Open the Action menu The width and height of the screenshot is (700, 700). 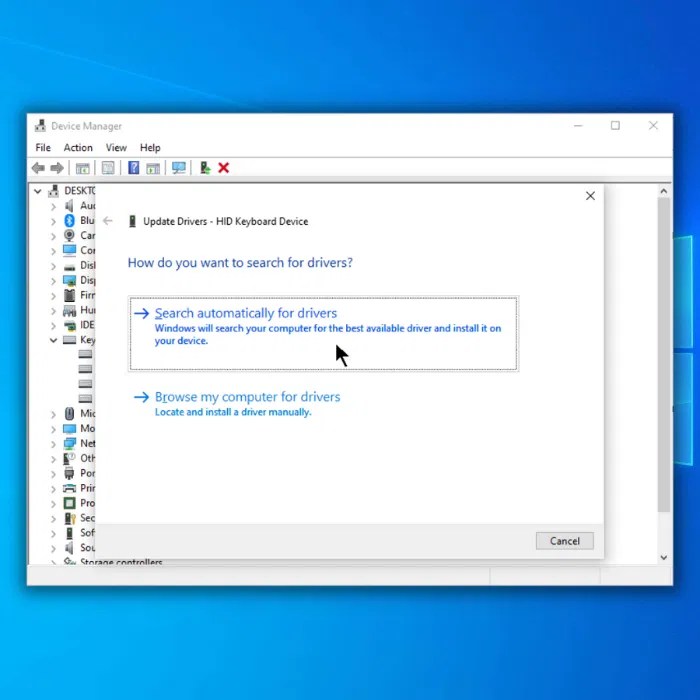(78, 147)
